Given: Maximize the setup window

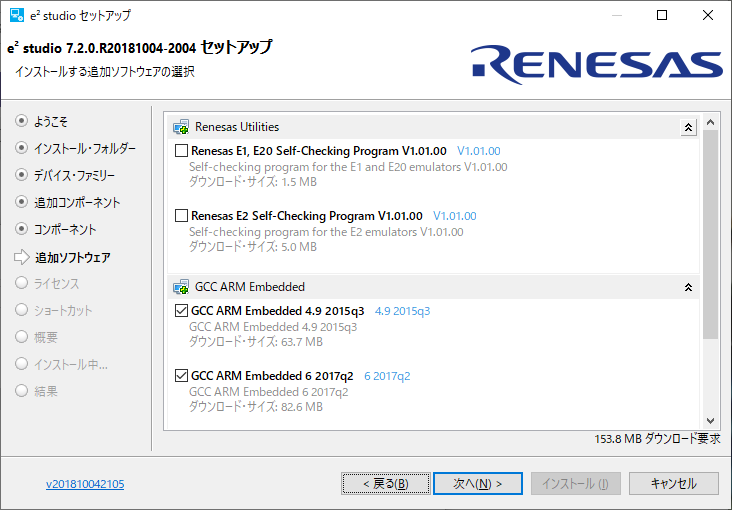Looking at the screenshot, I should pos(662,15).
